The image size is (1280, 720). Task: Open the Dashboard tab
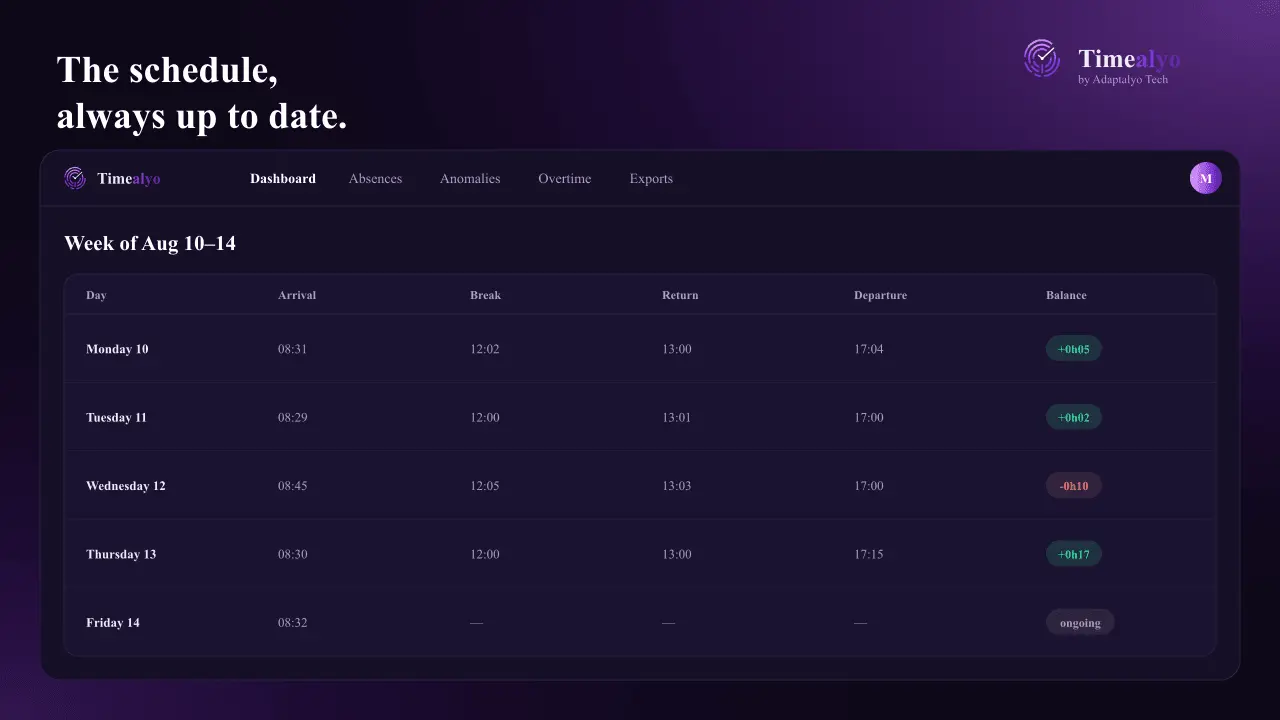pyautogui.click(x=283, y=179)
